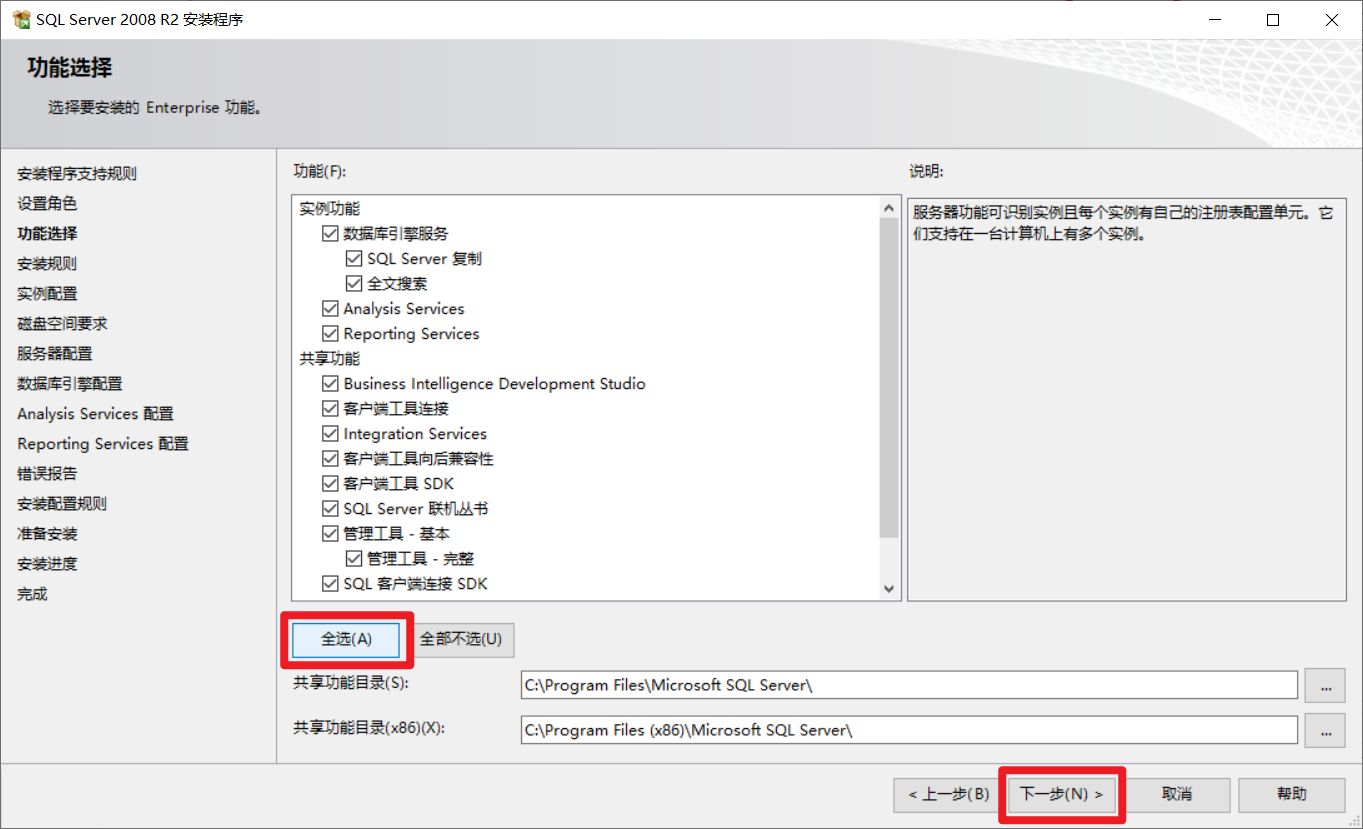Toggle 管理工具 - 完整 checkbox
The width and height of the screenshot is (1363, 829).
(354, 559)
